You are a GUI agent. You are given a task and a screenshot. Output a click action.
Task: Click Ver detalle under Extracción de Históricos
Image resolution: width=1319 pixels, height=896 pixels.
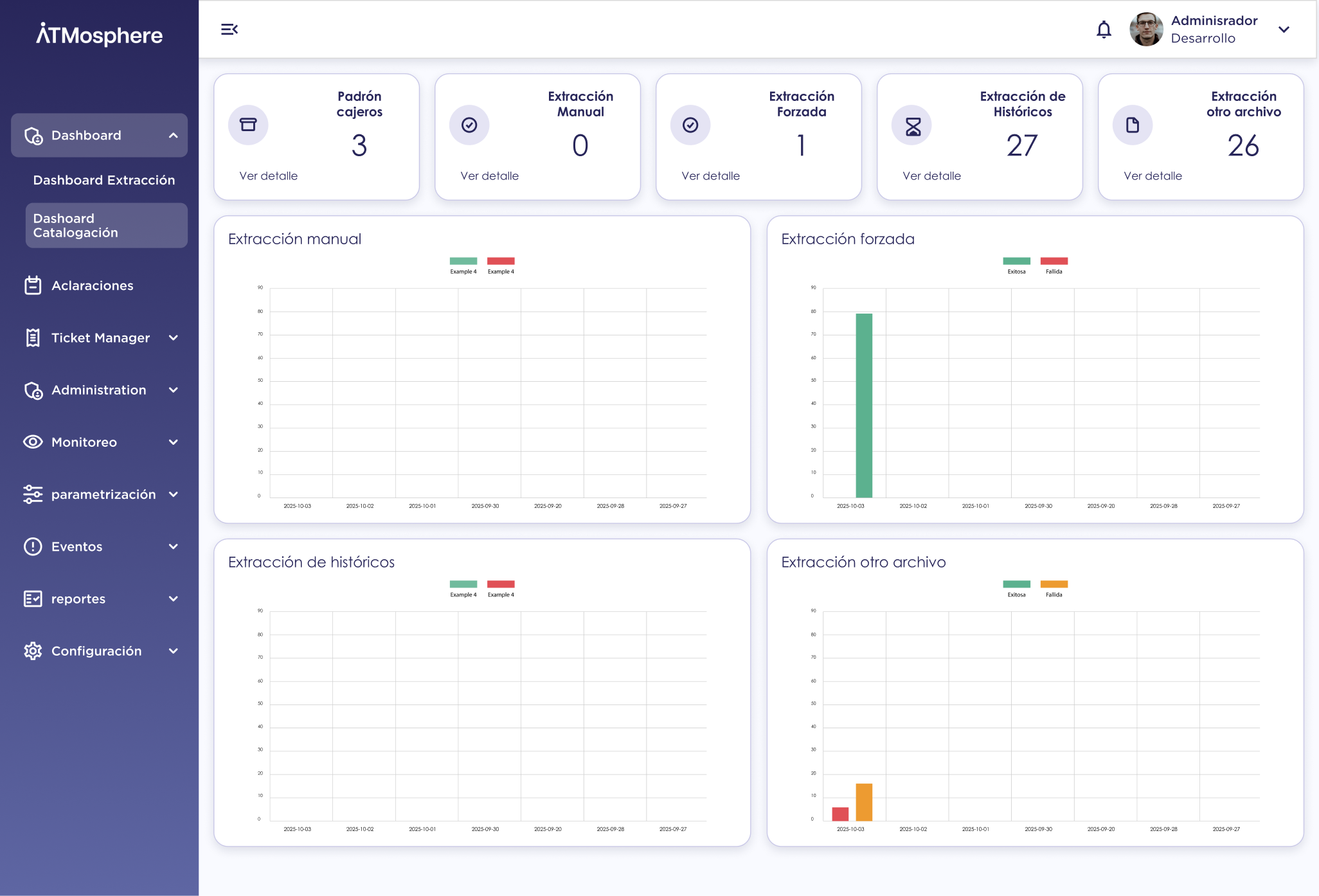tap(932, 176)
